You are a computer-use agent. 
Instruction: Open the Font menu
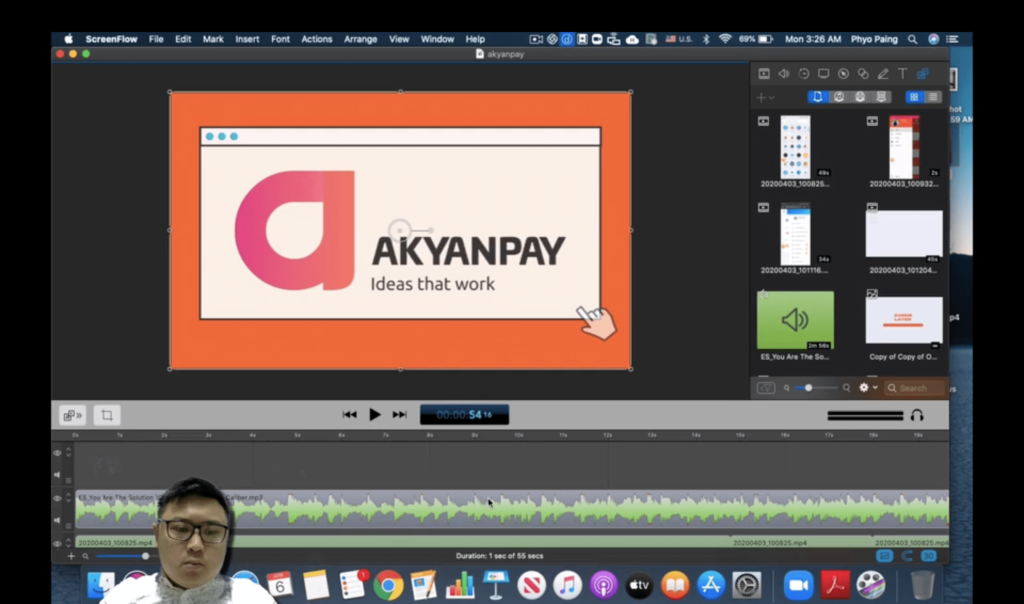[280, 39]
